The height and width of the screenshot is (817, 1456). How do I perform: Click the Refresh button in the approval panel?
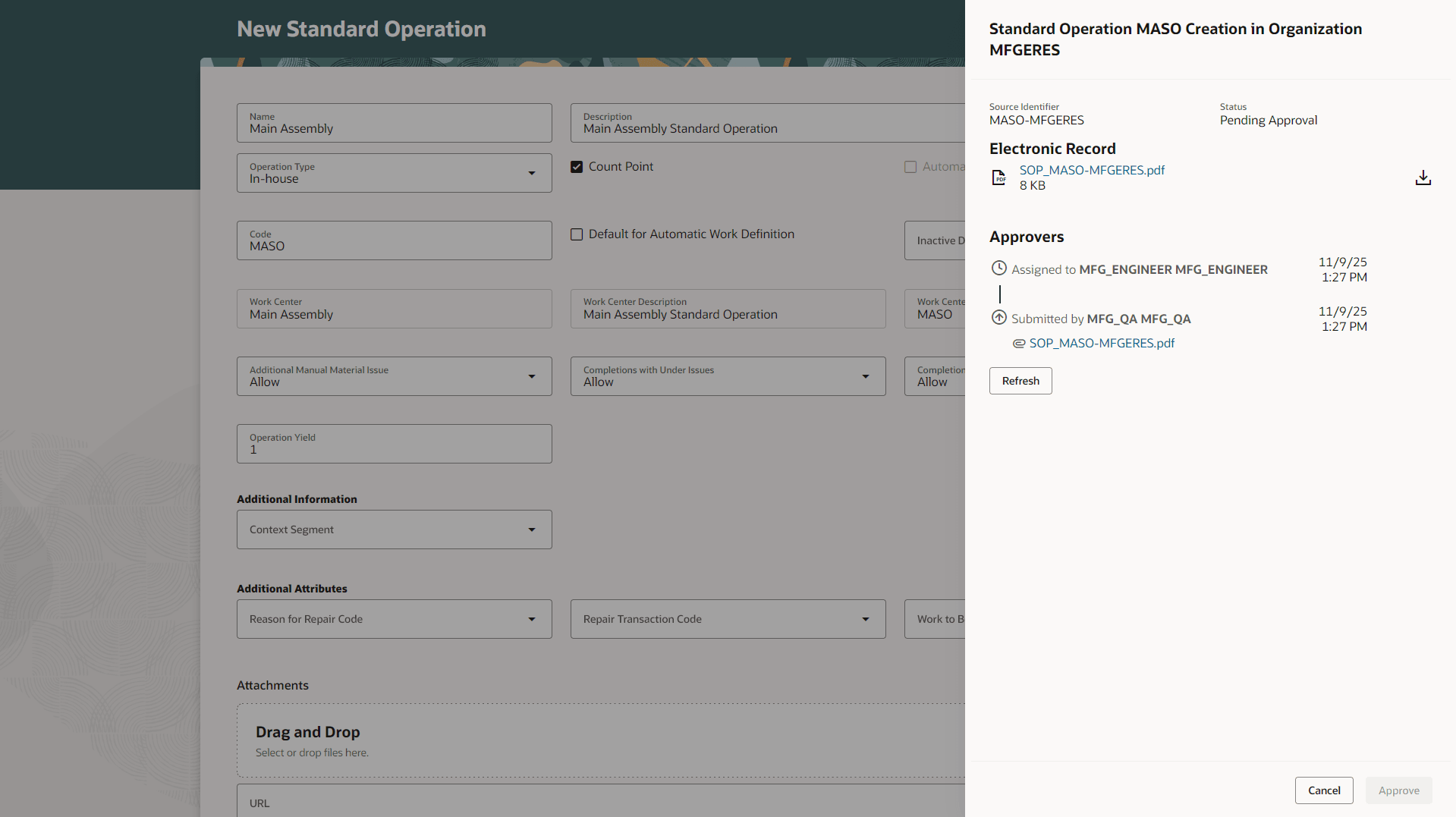point(1020,380)
